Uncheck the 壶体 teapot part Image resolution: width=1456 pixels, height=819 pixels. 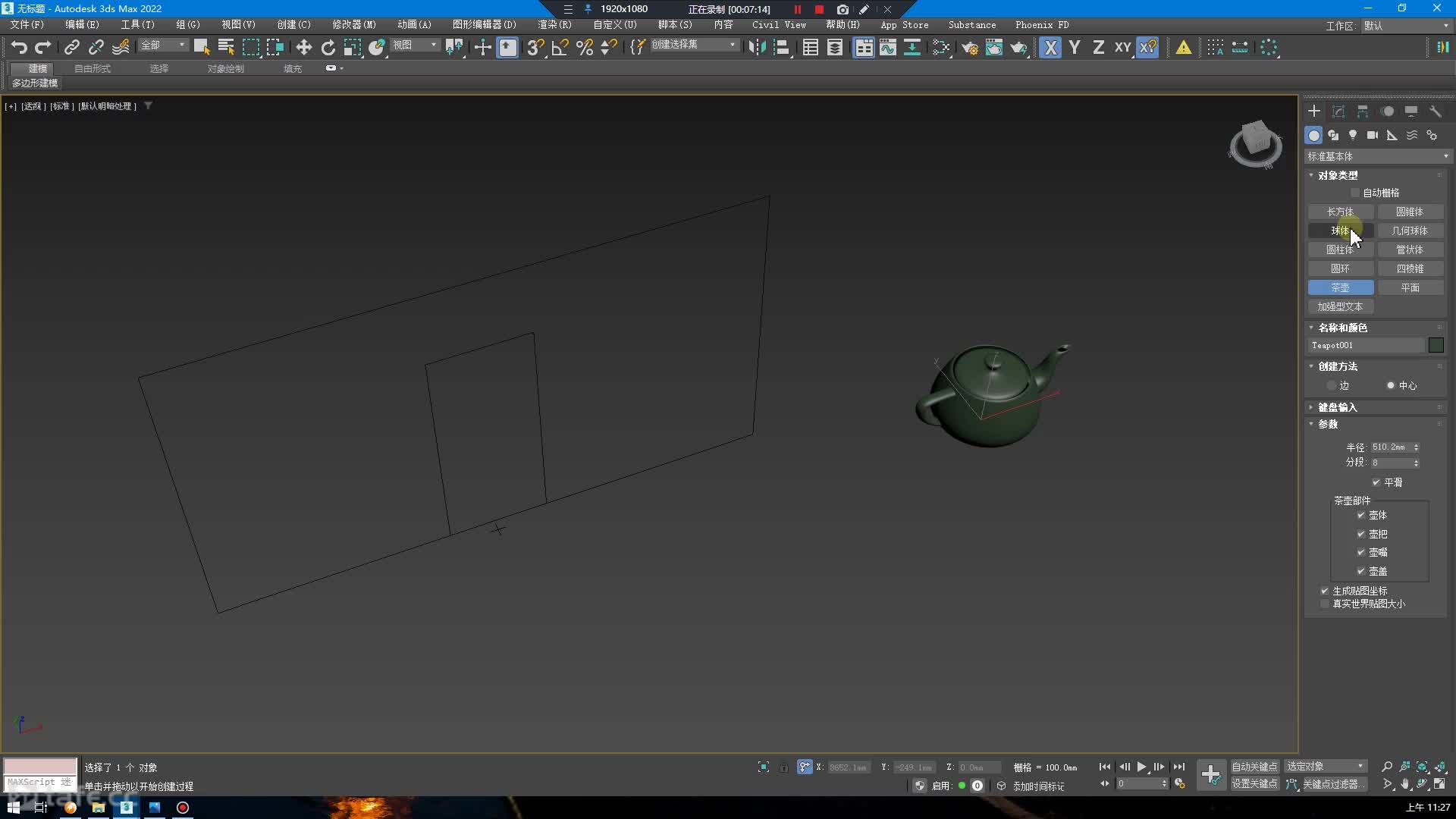pyautogui.click(x=1361, y=515)
